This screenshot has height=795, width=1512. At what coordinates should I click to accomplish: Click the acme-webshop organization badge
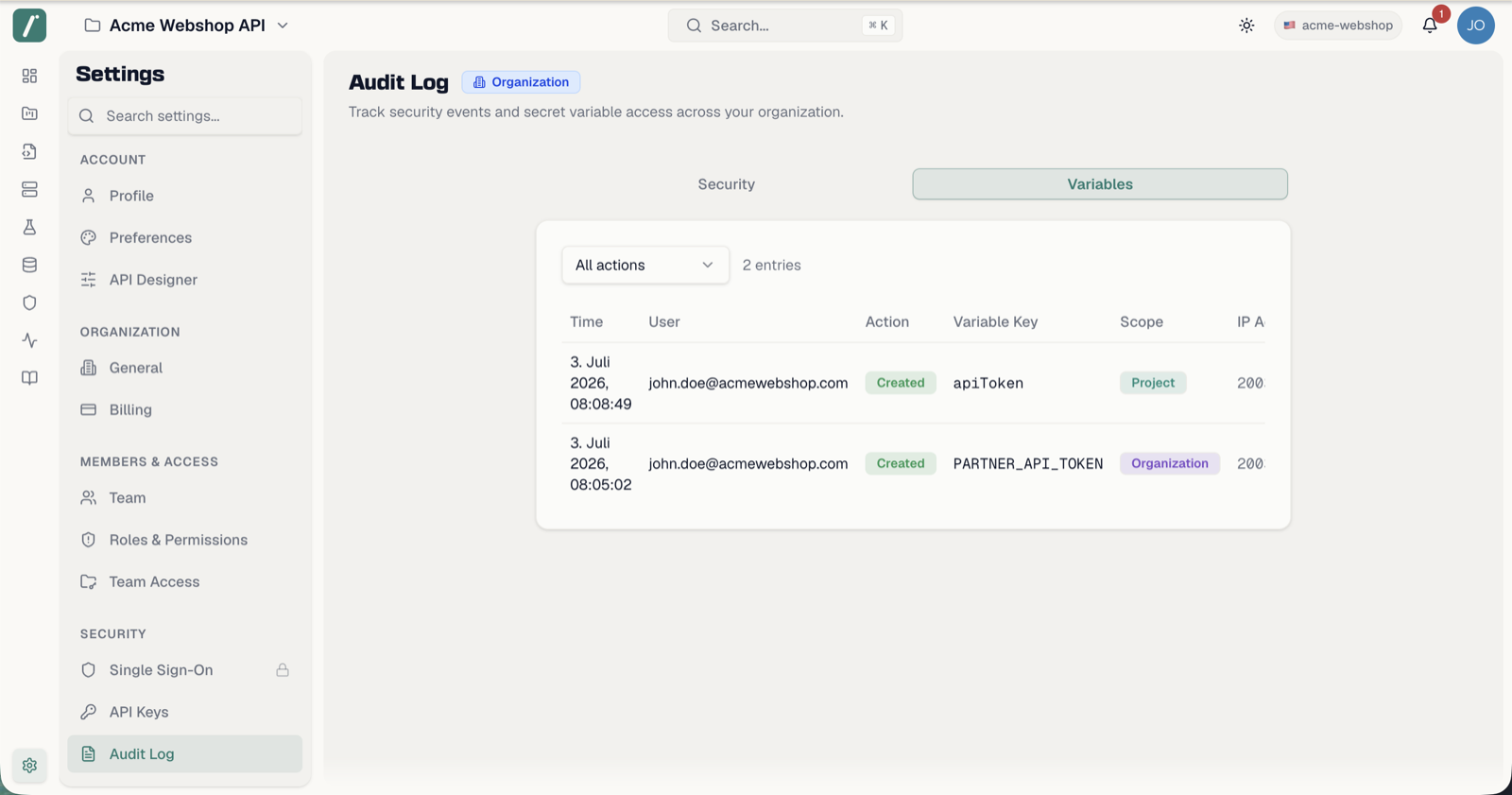(x=1338, y=26)
